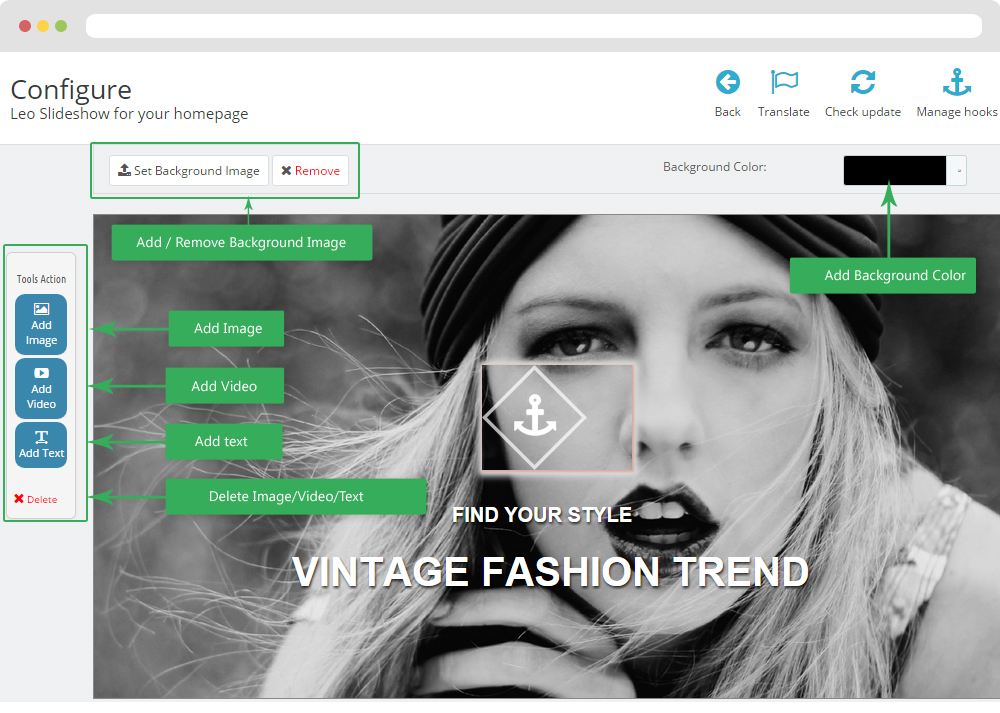The image size is (1000, 713).
Task: Open the Manage hooks anchor icon
Action: coord(957,82)
